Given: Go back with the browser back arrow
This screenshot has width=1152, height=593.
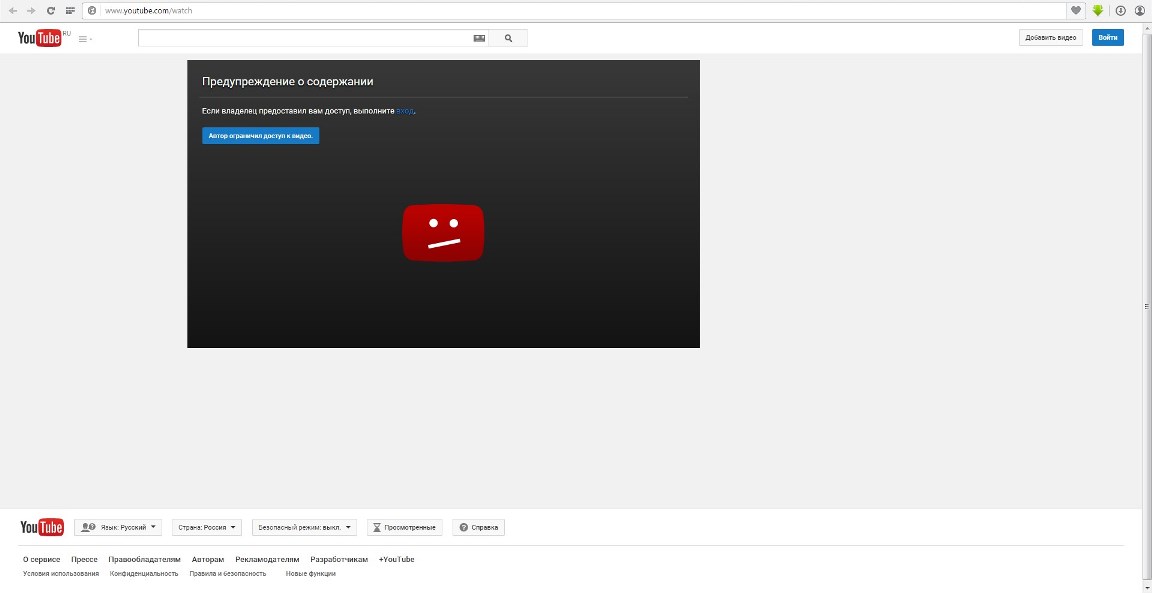Looking at the screenshot, I should click(x=12, y=11).
